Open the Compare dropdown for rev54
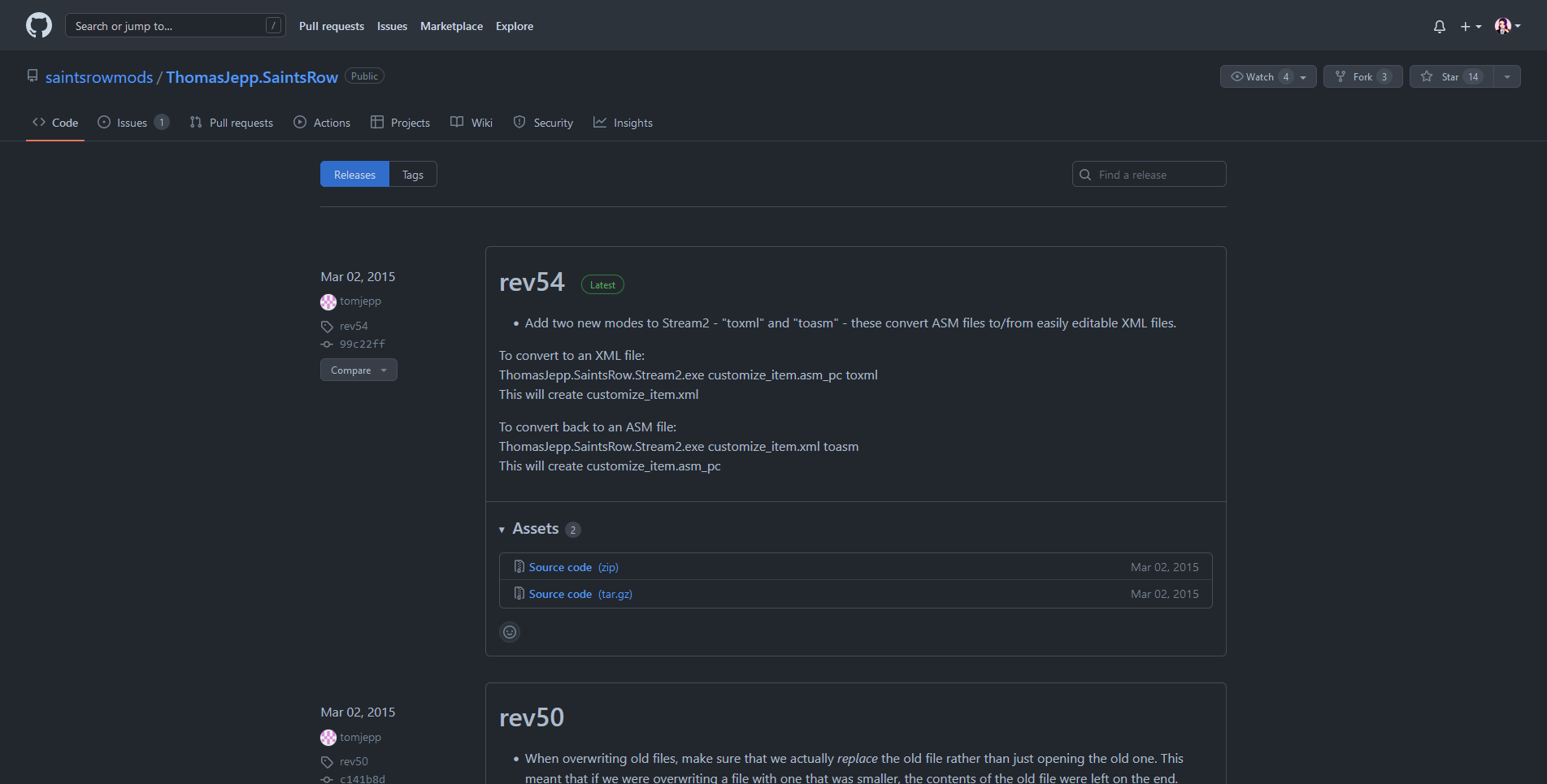This screenshot has height=784, width=1547. pyautogui.click(x=359, y=370)
